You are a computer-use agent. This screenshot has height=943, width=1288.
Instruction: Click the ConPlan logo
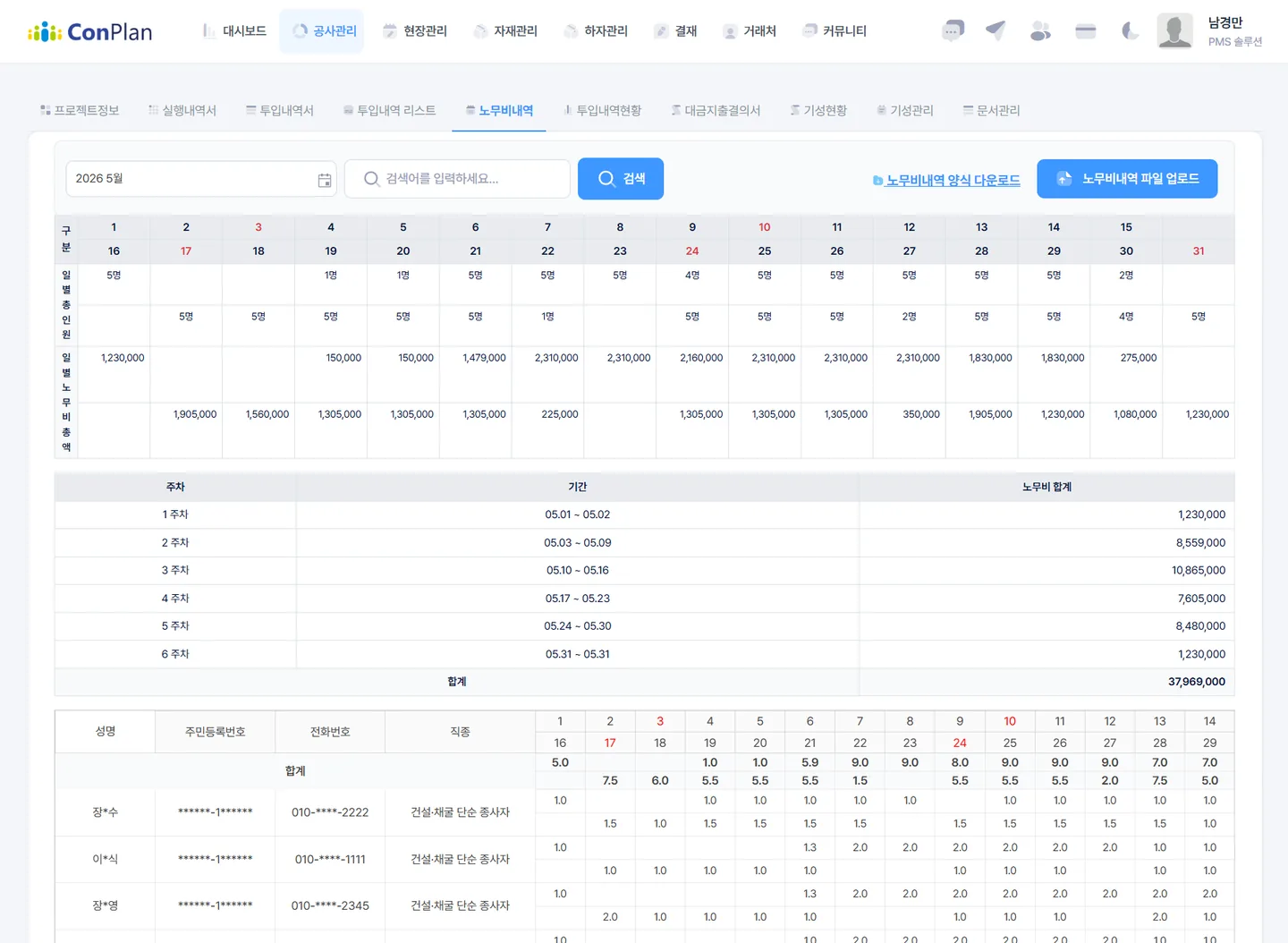point(90,32)
